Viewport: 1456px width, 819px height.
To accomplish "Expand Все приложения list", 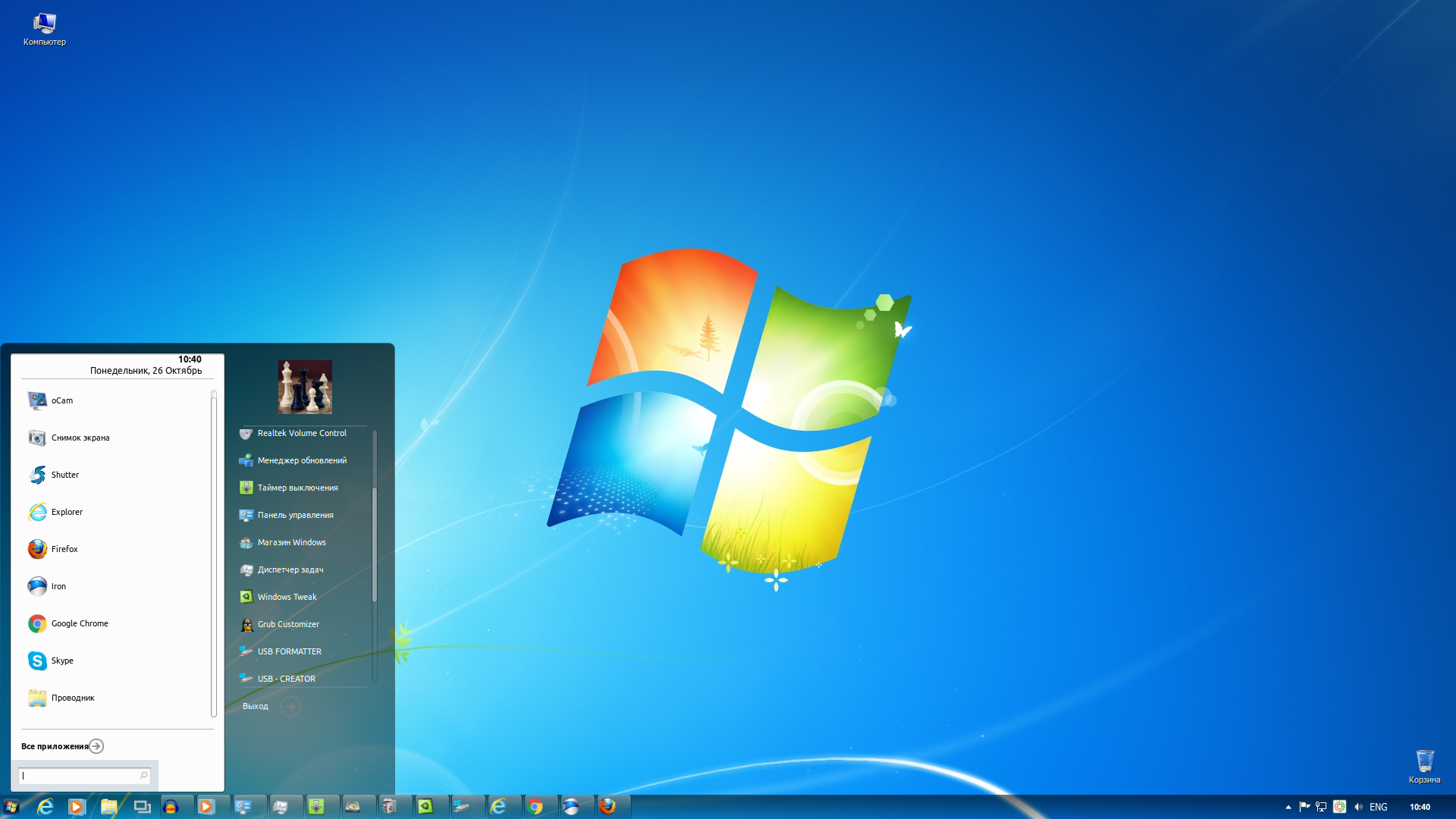I will point(62,746).
